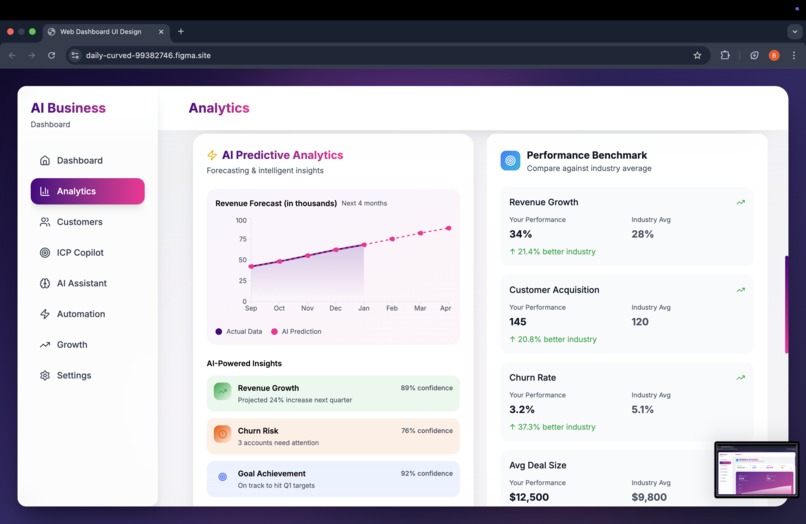The image size is (806, 524).
Task: Go forward in browser history
Action: [32, 56]
